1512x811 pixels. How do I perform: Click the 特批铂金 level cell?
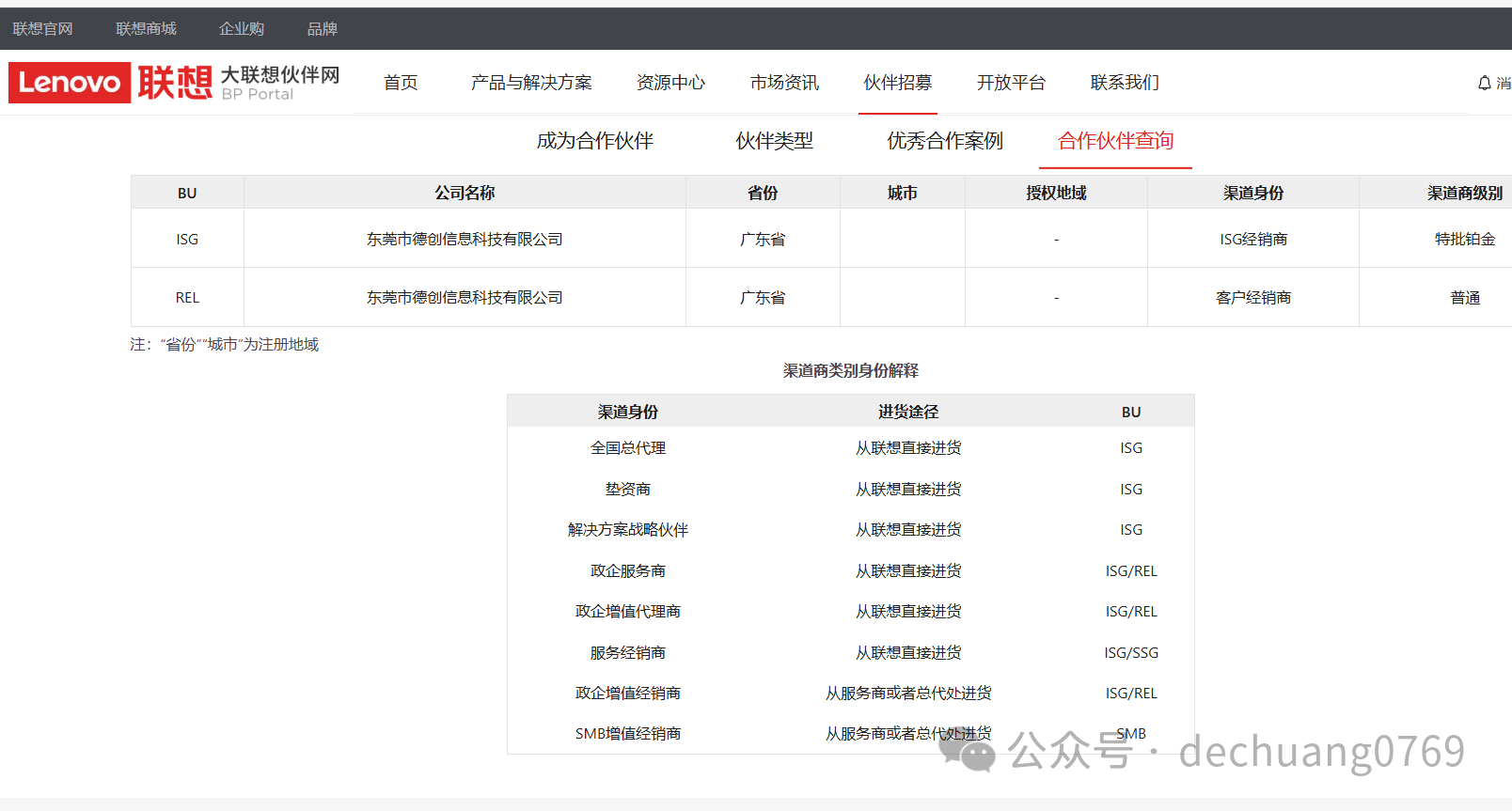1465,240
